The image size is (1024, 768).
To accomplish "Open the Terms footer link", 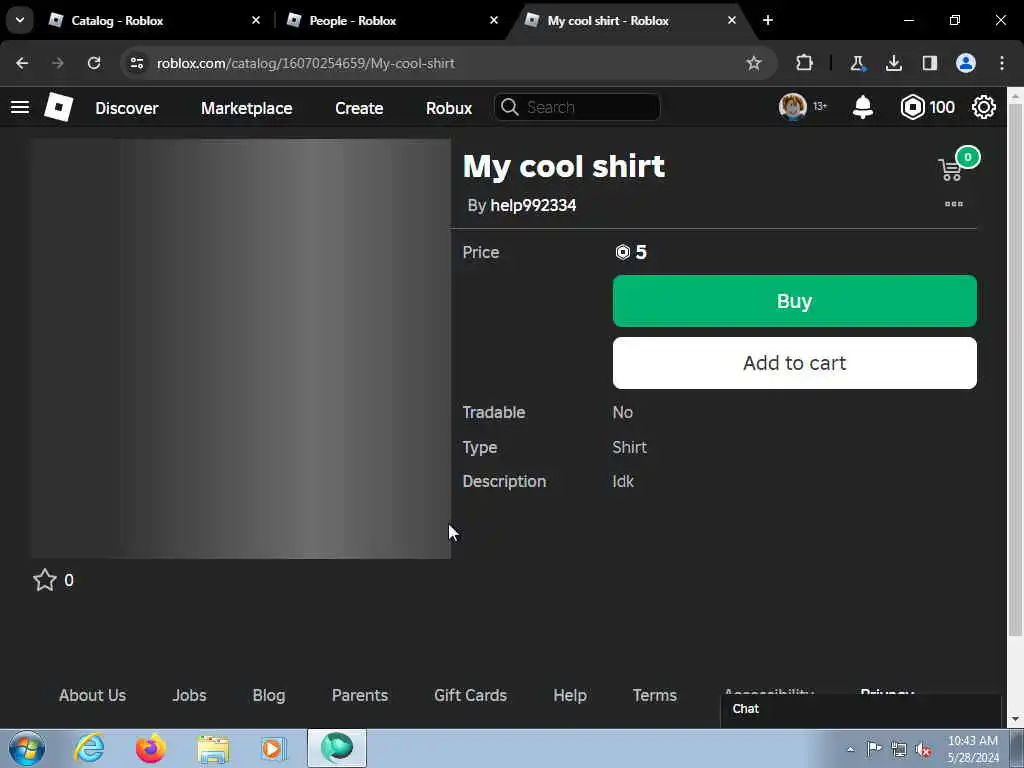I will 654,696.
